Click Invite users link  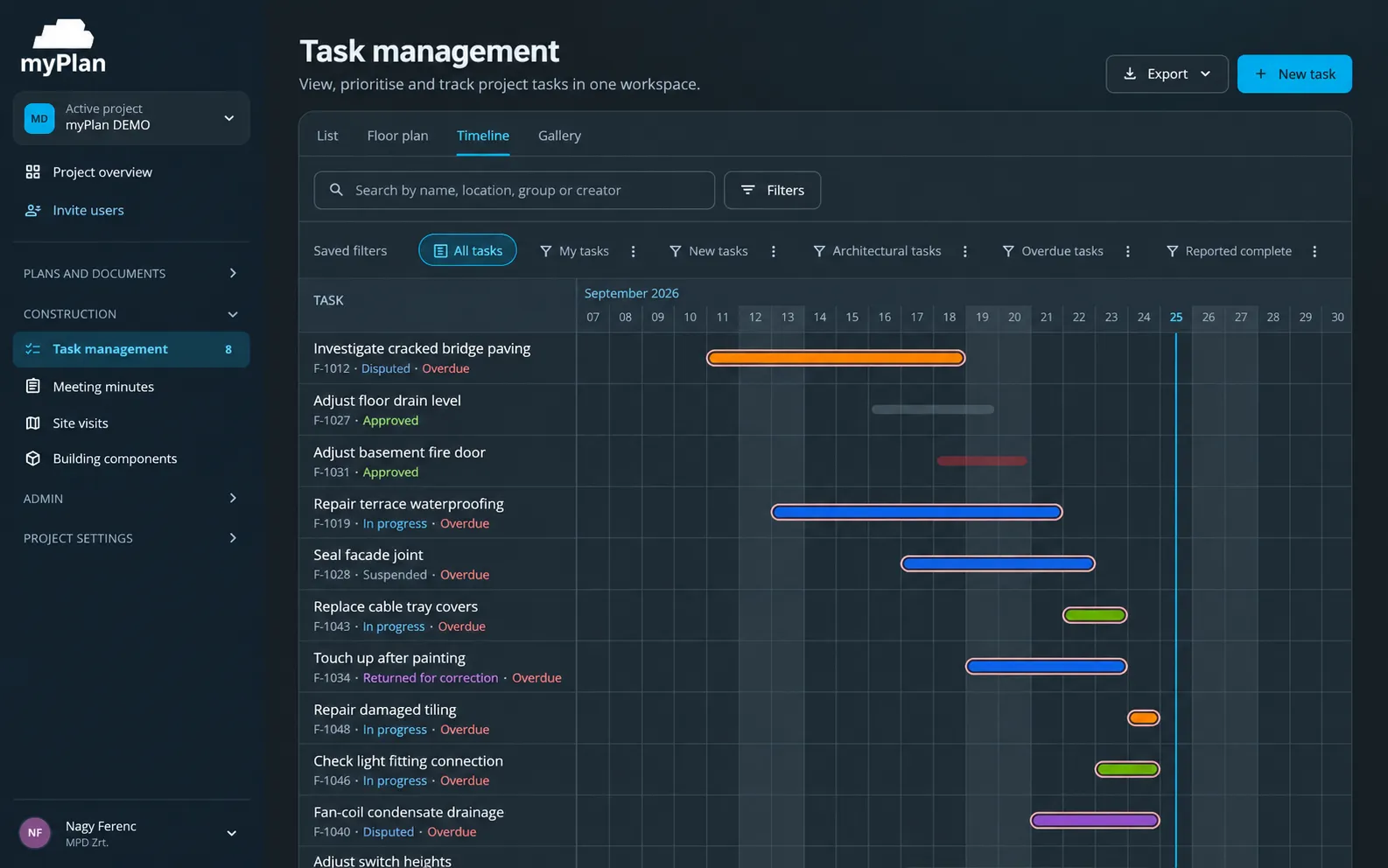(131, 210)
